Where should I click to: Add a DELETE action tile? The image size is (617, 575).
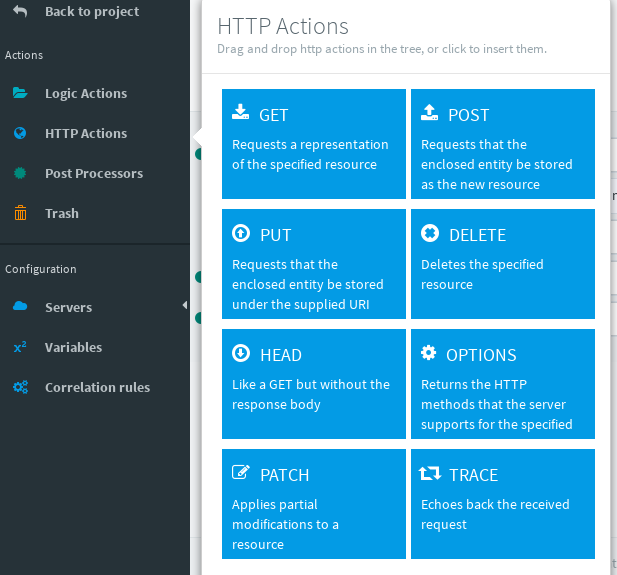tap(502, 263)
